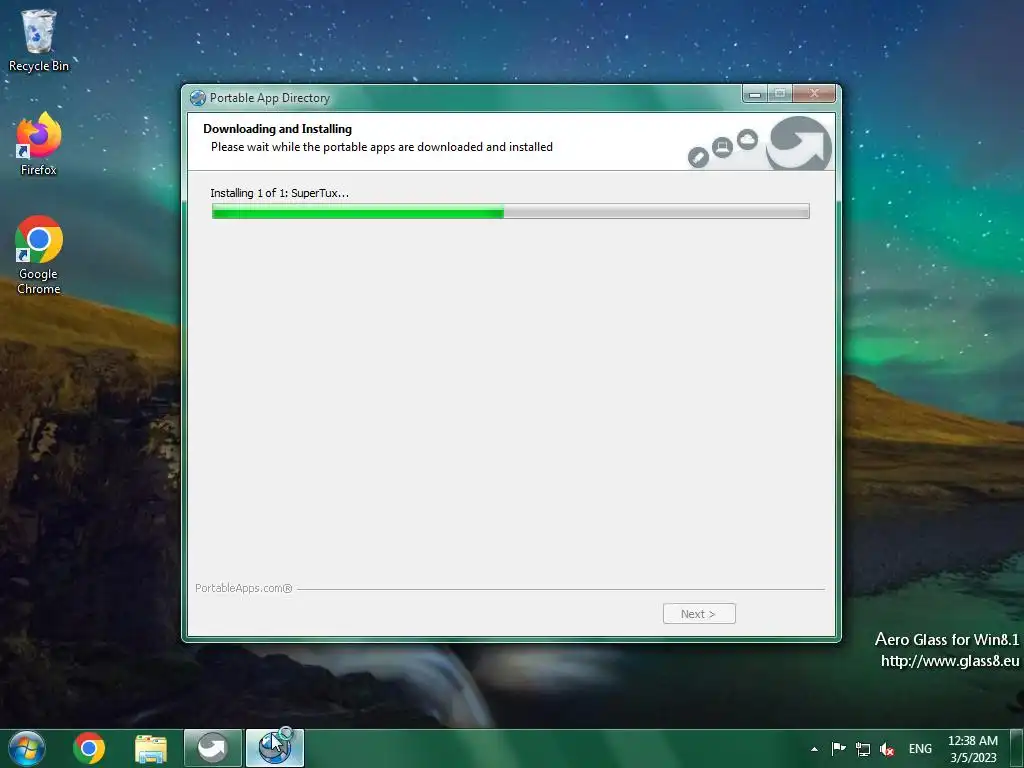Open the Windows Start orb

point(27,748)
